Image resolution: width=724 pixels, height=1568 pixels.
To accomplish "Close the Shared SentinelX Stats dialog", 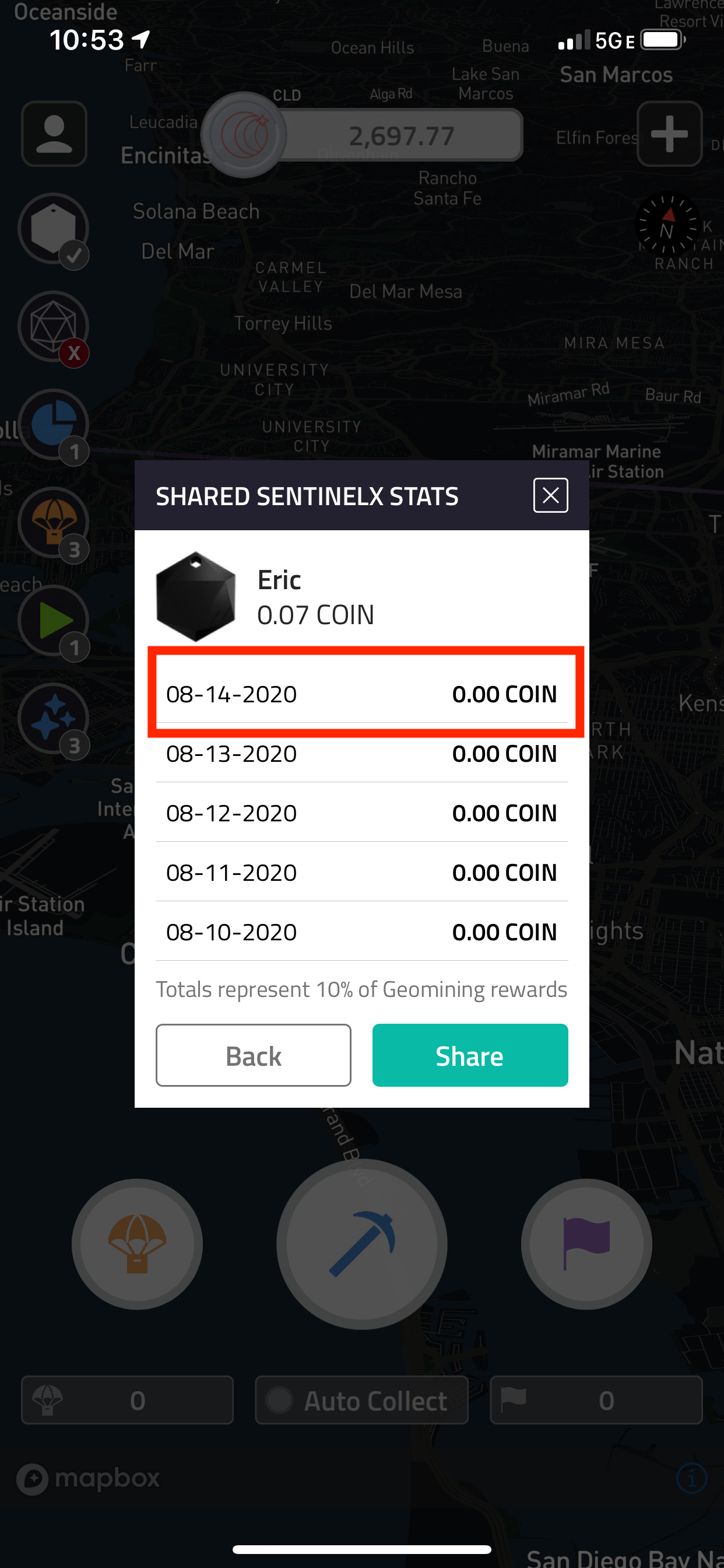I will [x=551, y=495].
